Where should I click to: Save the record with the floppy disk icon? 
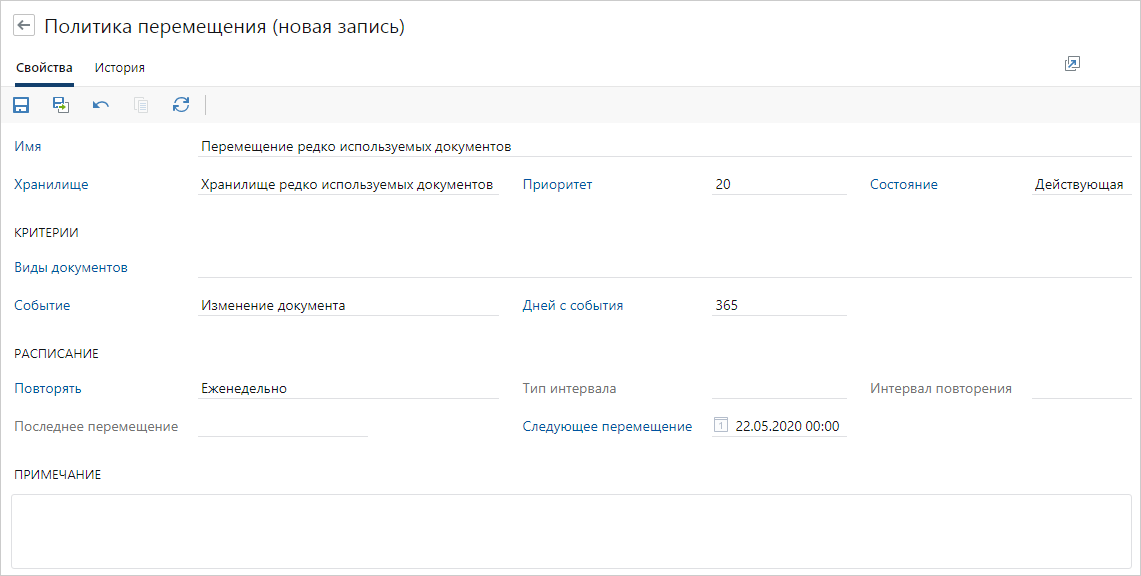(21, 105)
